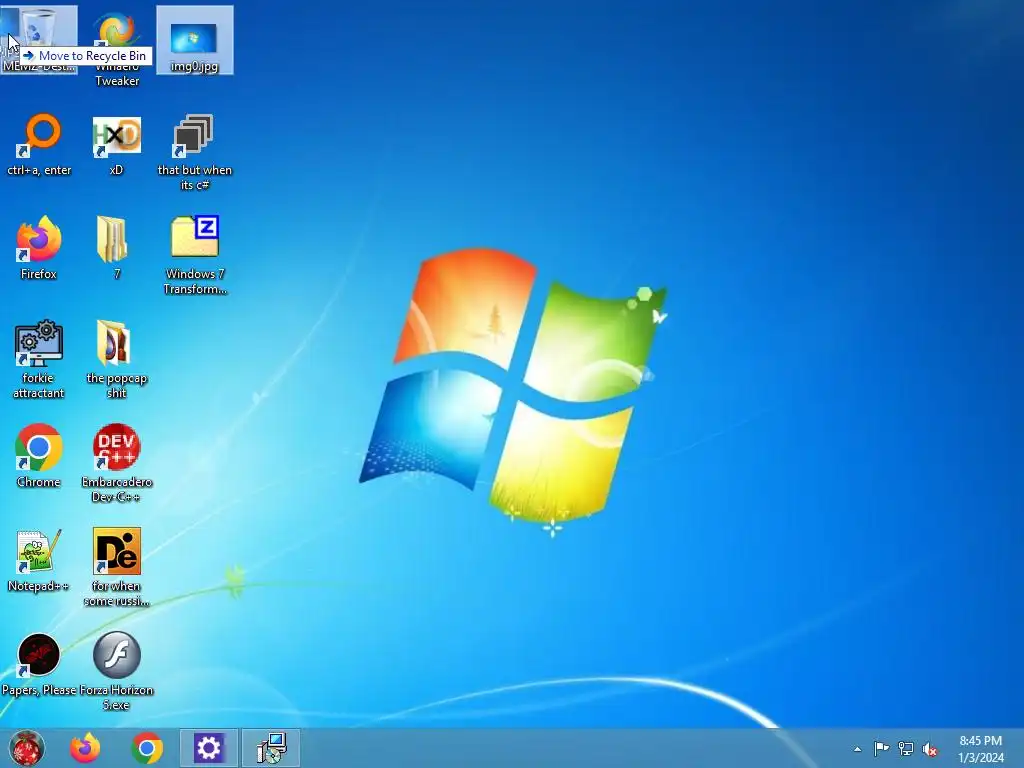Select the Chrome desktop shortcut
Image resolution: width=1024 pixels, height=768 pixels.
(x=39, y=447)
